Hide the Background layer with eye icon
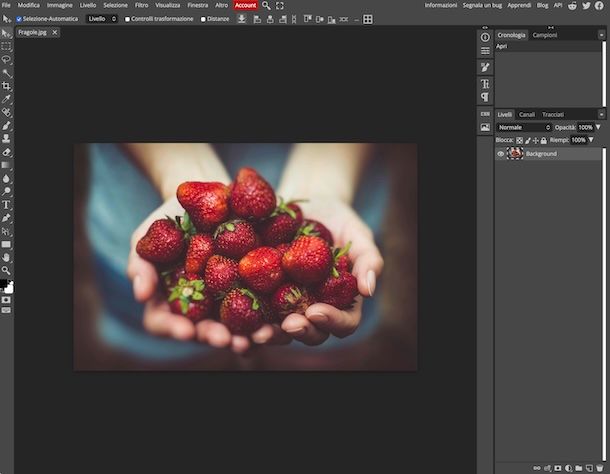This screenshot has height=474, width=610. [501, 154]
